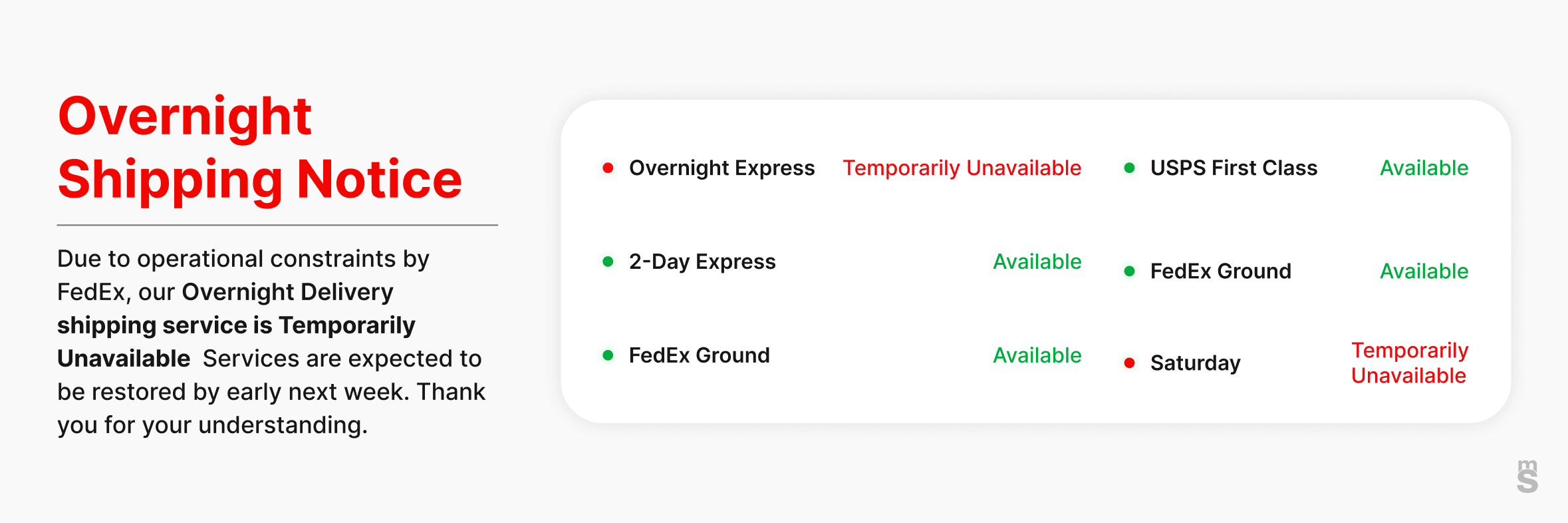
Task: Click the gray MS logo watermark
Action: pos(1527,476)
